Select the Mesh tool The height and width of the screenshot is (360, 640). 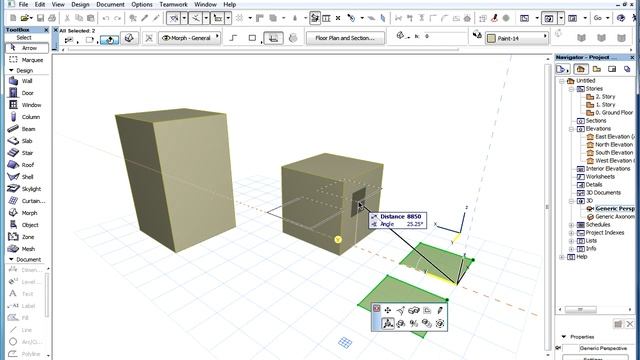pos(27,249)
